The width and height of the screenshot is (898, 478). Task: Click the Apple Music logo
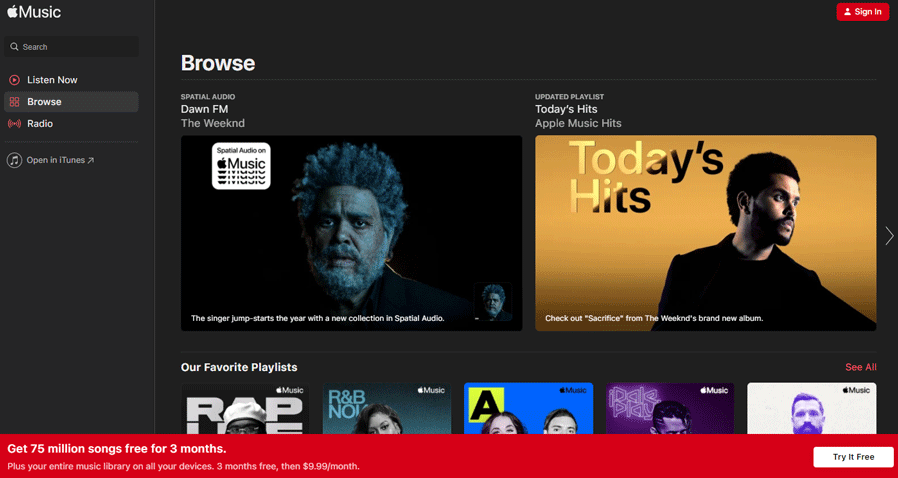[x=34, y=12]
